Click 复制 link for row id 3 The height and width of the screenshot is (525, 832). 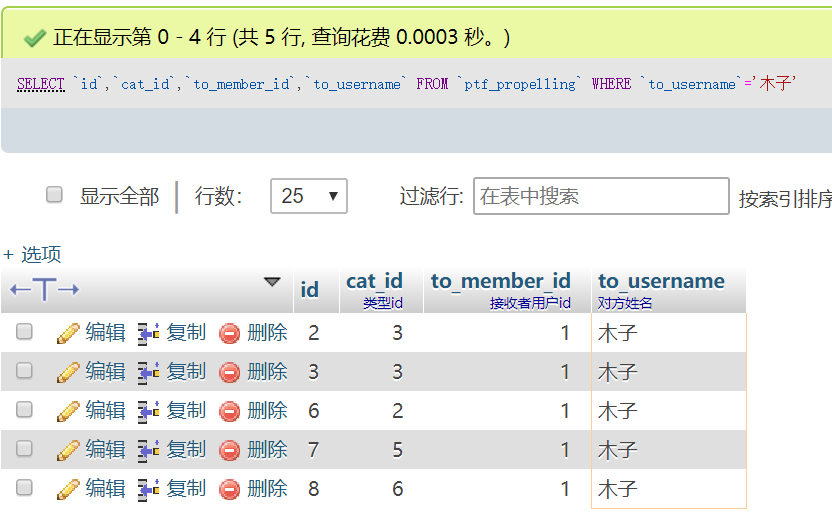pos(186,372)
